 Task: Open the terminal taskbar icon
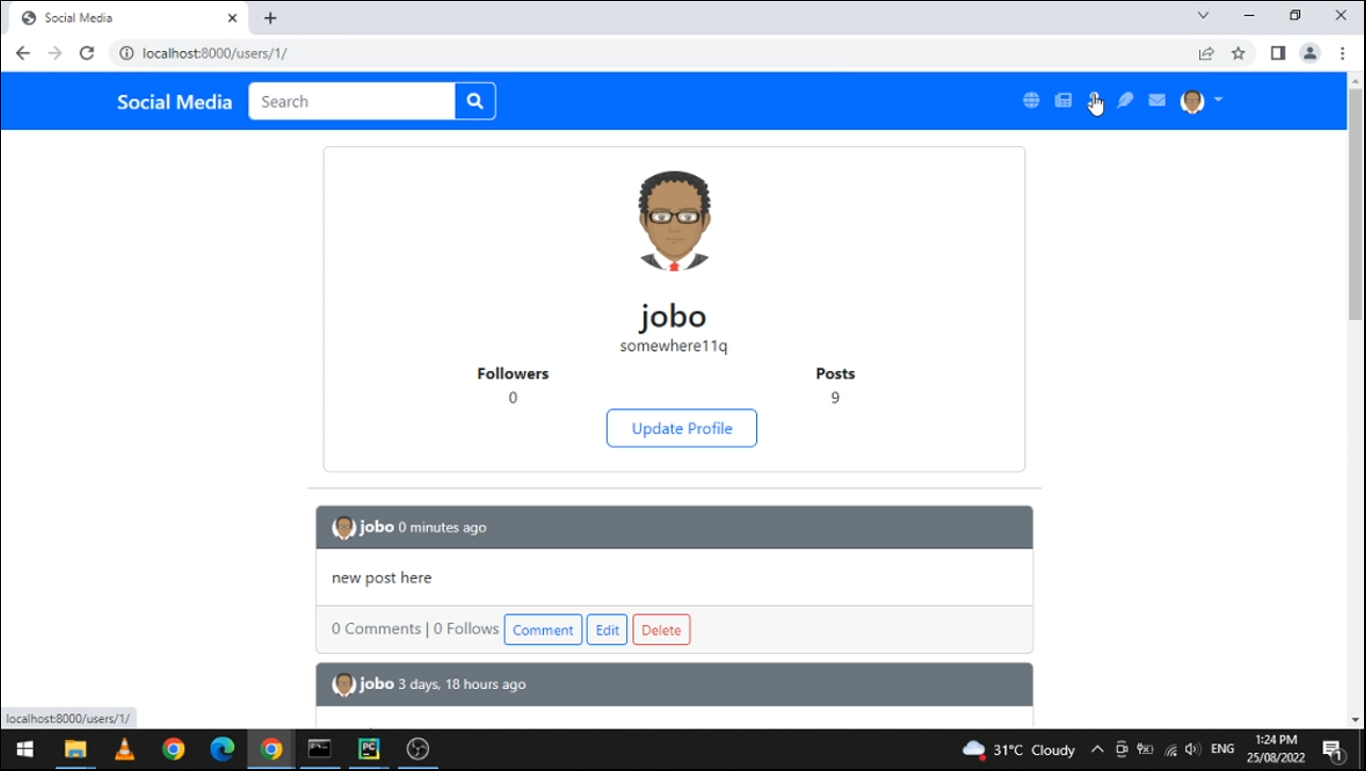[x=320, y=749]
